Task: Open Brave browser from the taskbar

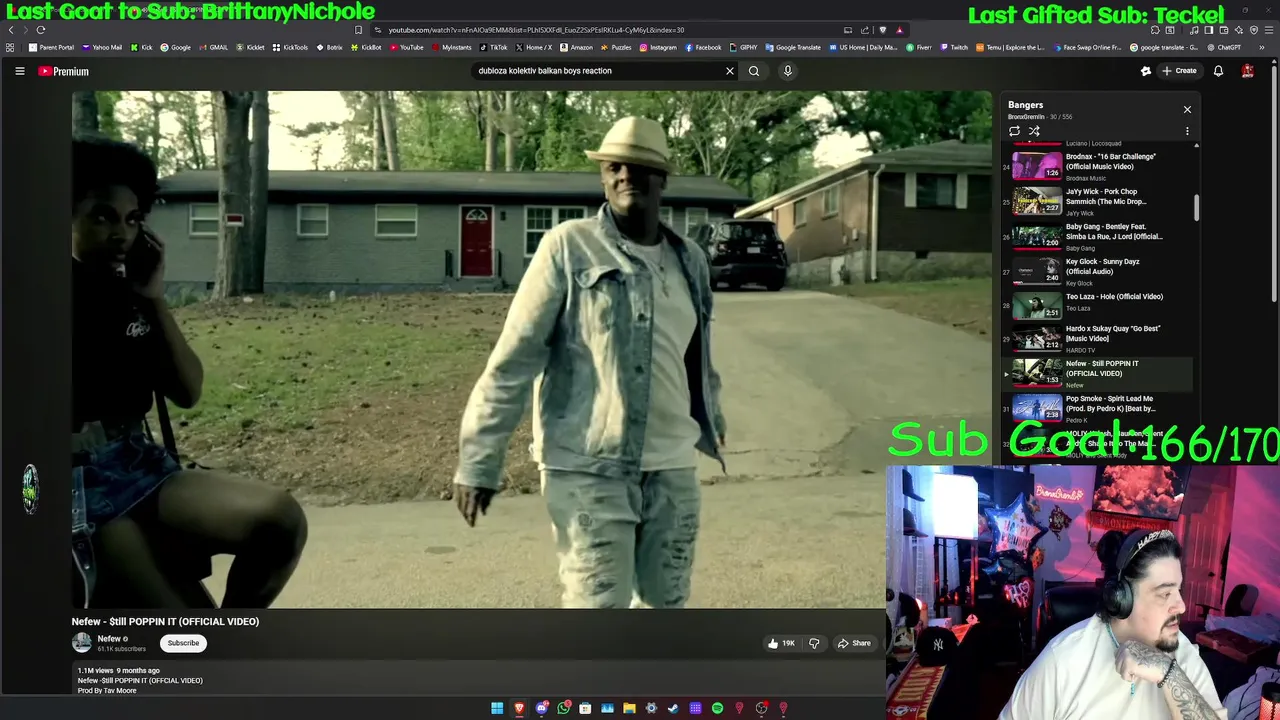Action: point(519,708)
